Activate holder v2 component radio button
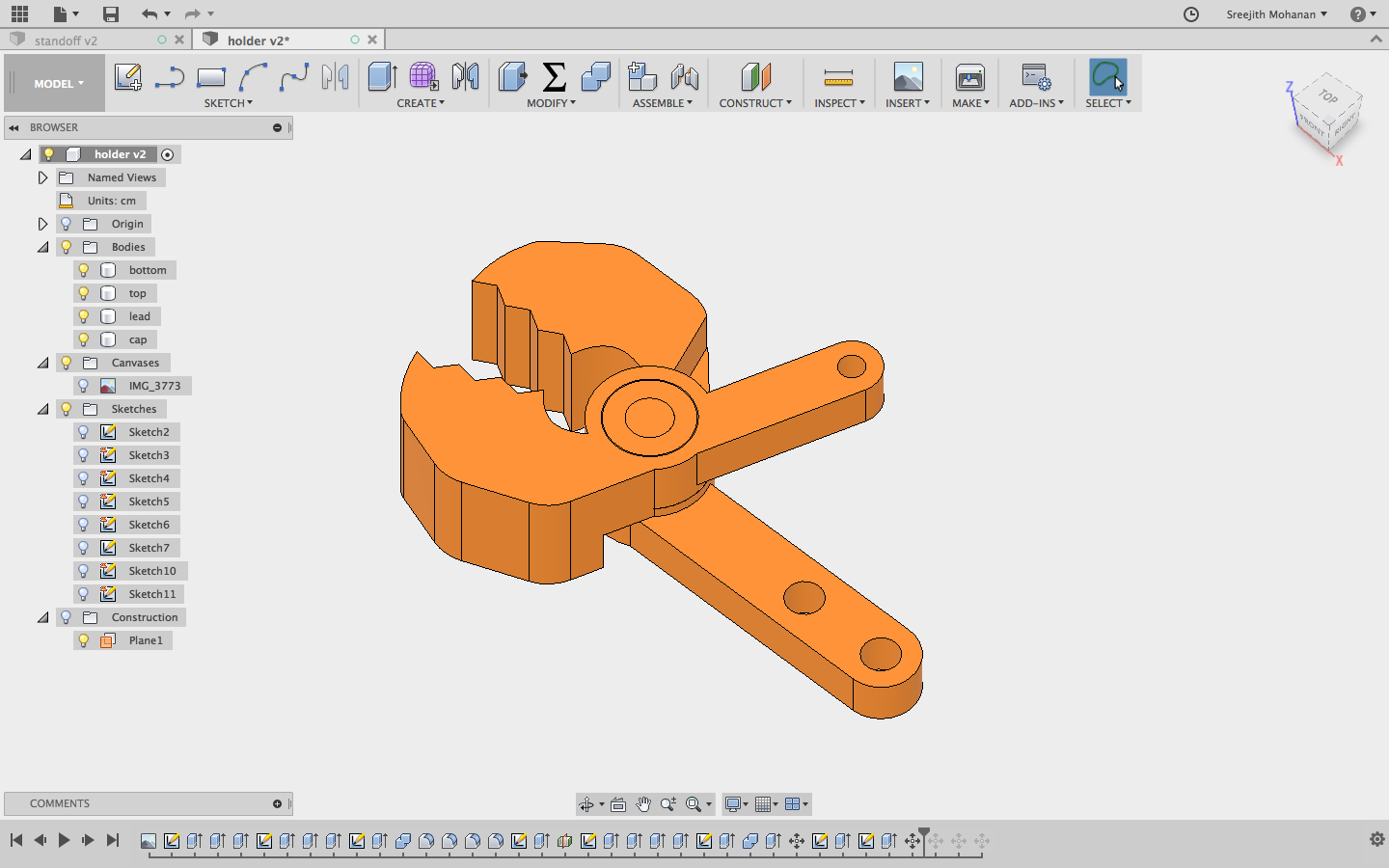1389x868 pixels. pyautogui.click(x=168, y=154)
